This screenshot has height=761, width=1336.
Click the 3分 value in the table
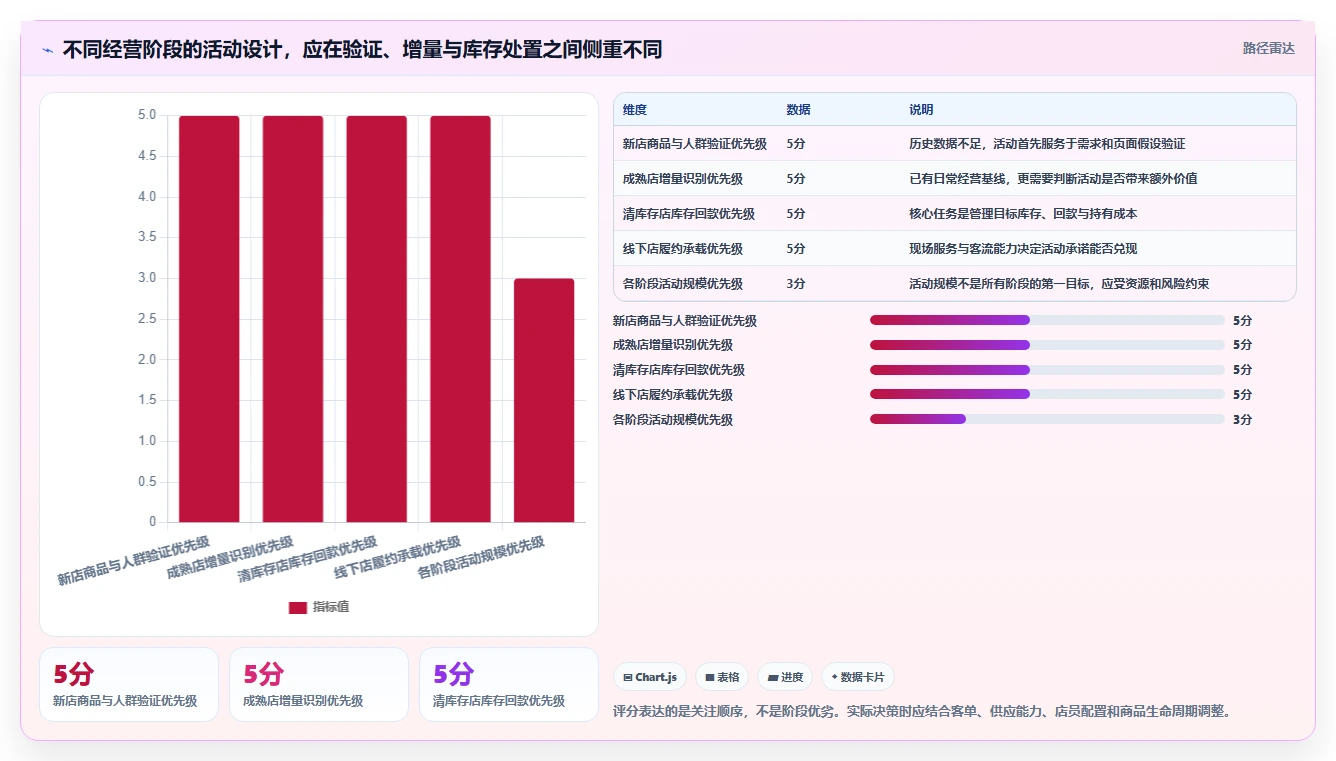[x=796, y=284]
